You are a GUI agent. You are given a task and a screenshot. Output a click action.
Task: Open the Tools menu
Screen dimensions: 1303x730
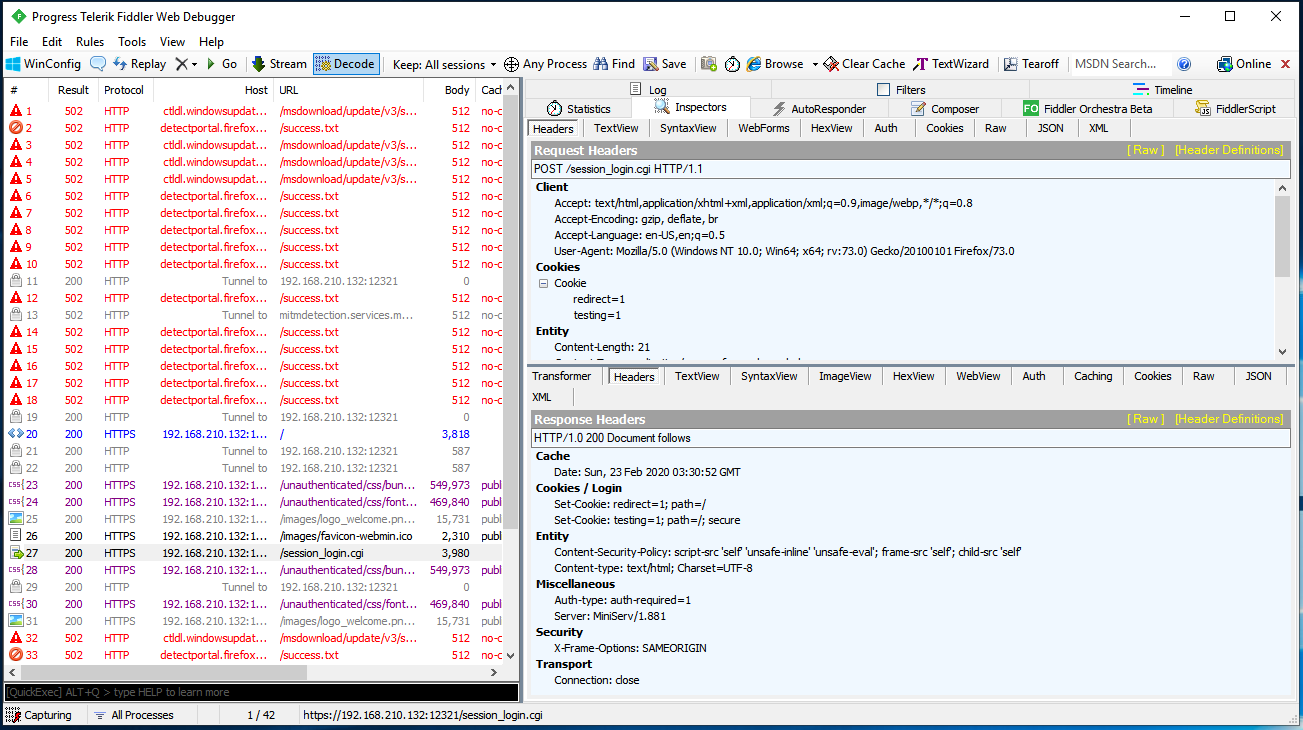[132, 42]
